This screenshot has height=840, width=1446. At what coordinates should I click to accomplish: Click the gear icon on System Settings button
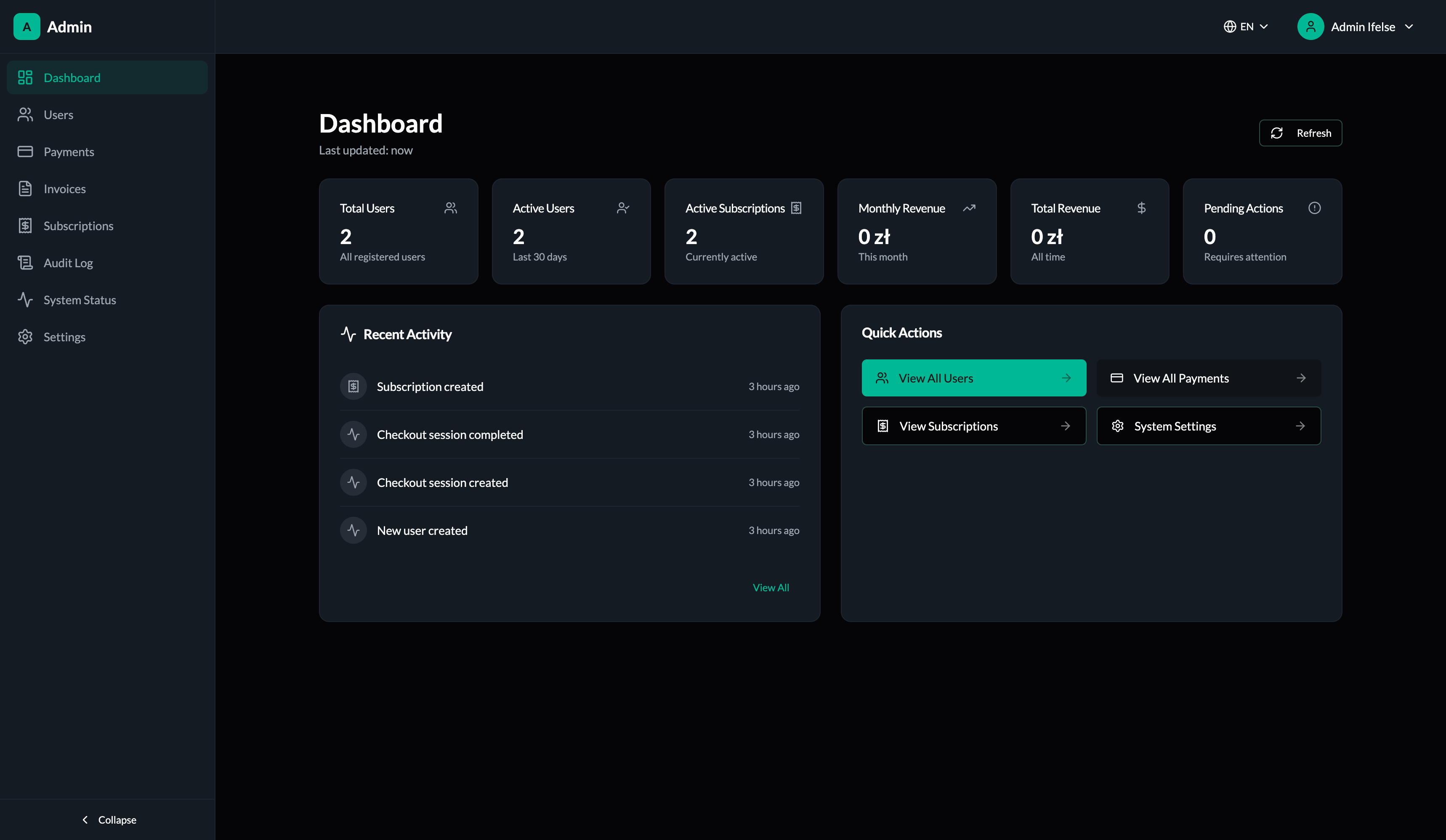[1118, 426]
